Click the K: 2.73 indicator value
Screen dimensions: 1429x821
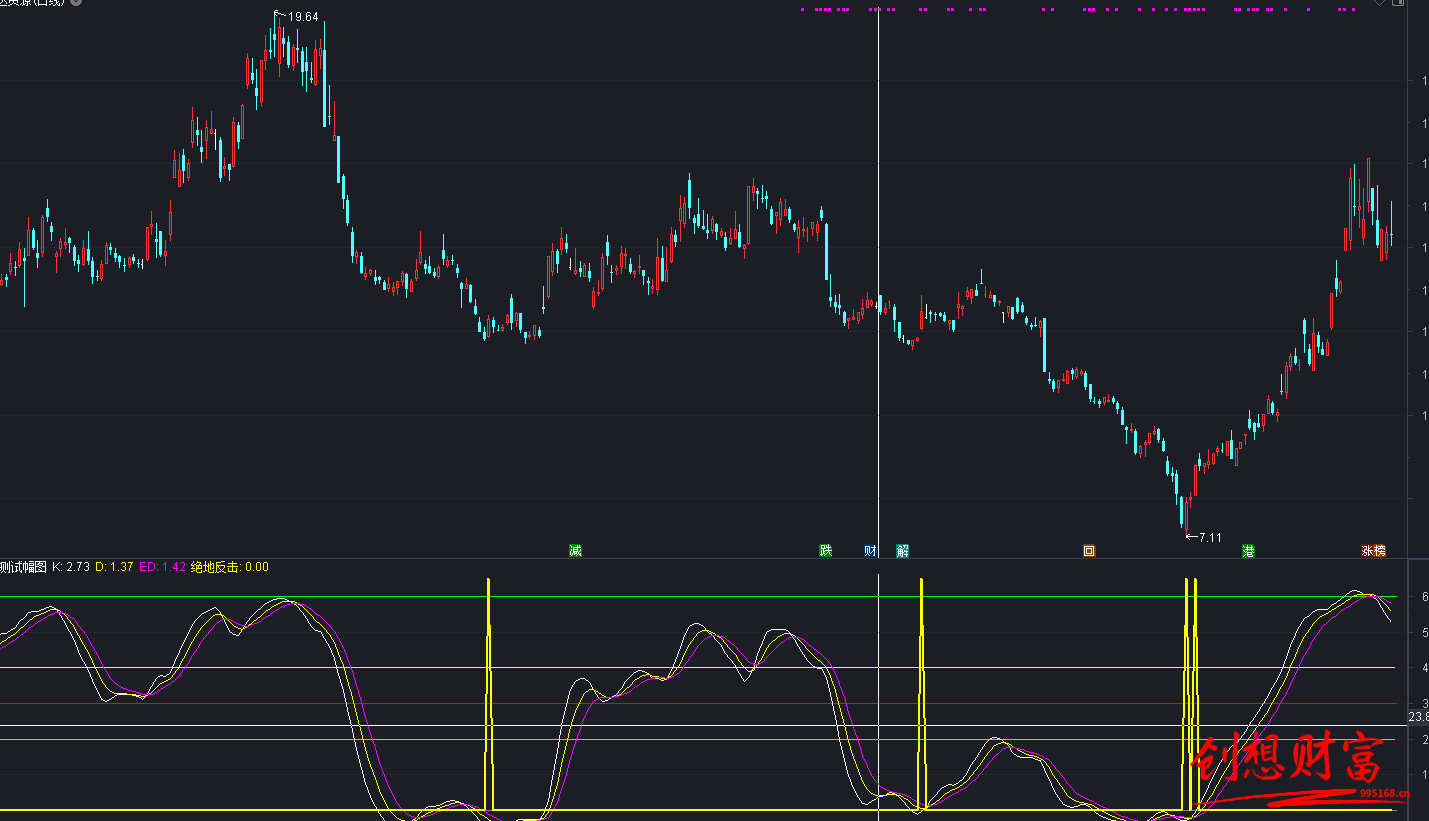pyautogui.click(x=71, y=567)
